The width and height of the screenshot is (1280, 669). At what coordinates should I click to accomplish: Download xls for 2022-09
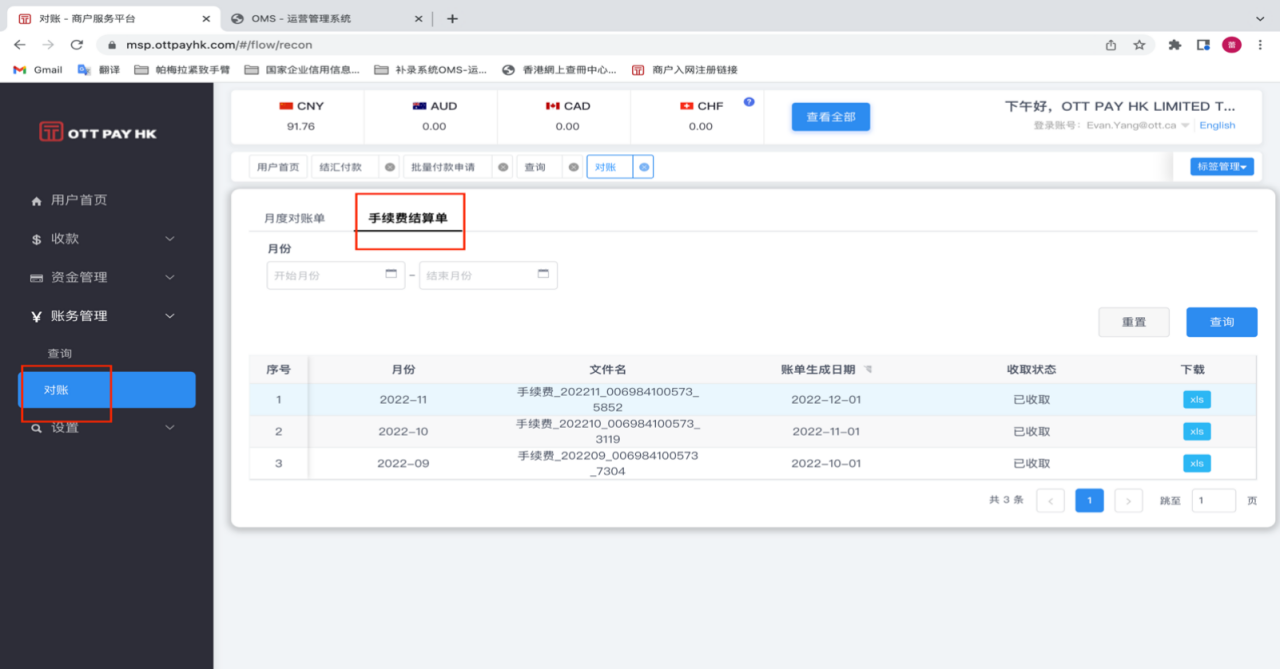coord(1196,464)
